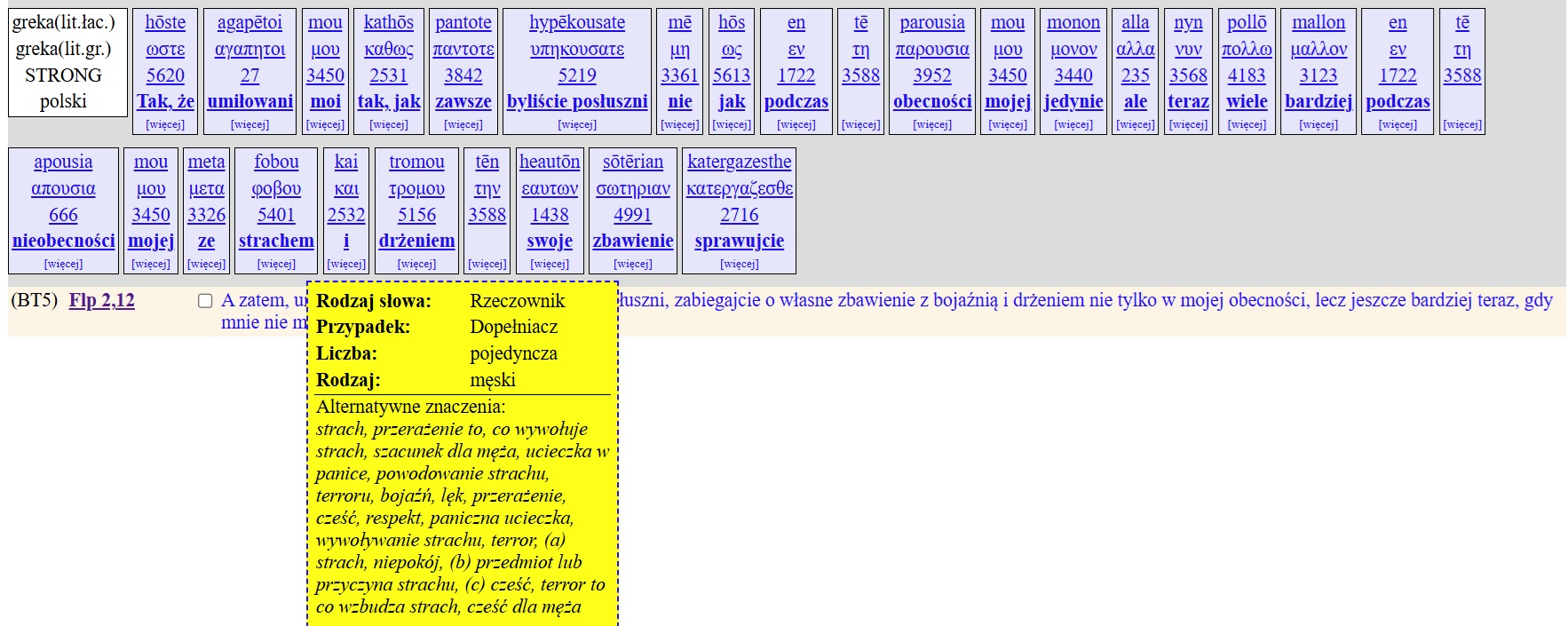Screen dimensions: 1568x626
Task: Click the Greek word αγαπητοι
Action: [250, 49]
